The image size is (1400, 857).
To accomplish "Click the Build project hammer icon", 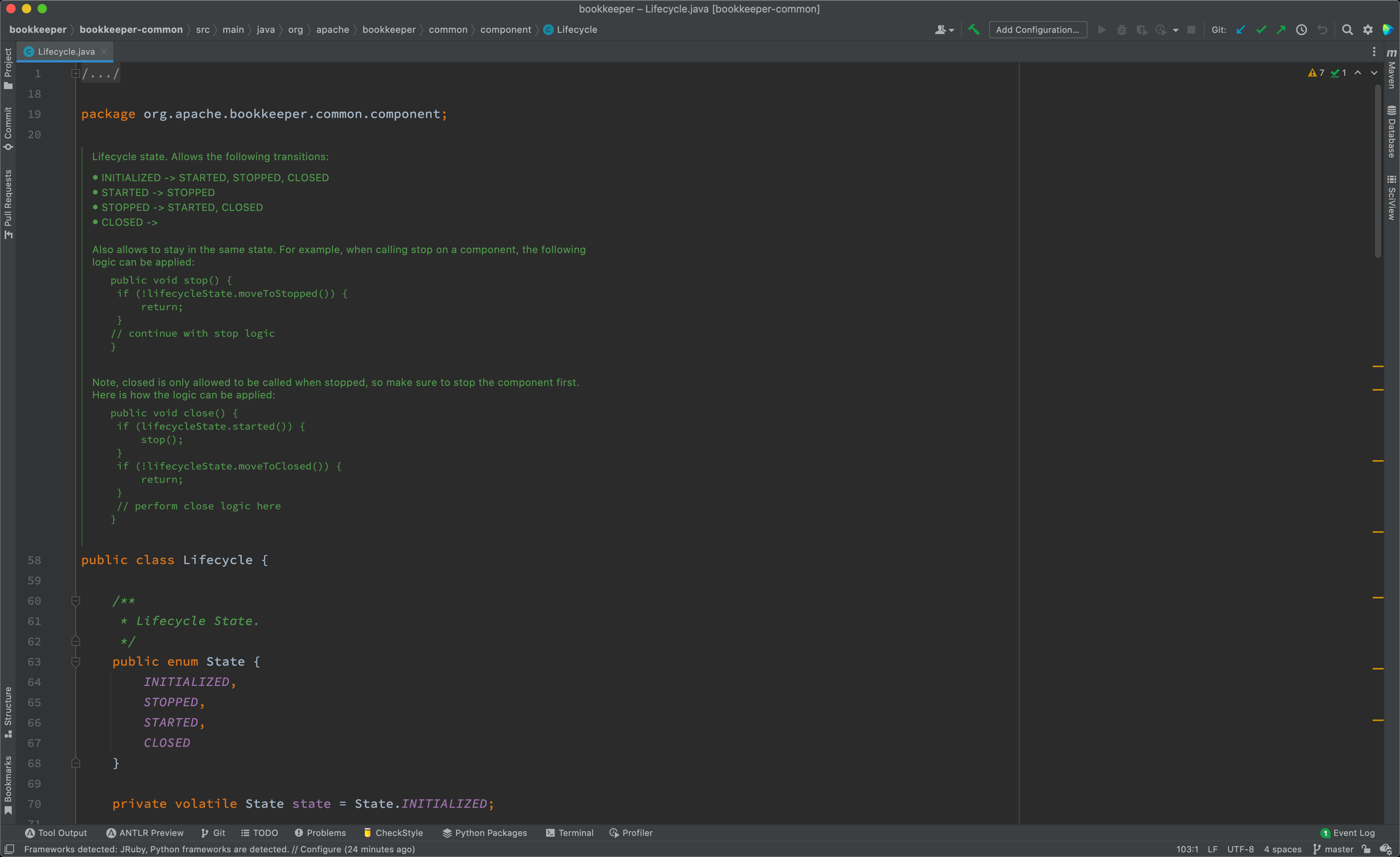I will click(973, 30).
